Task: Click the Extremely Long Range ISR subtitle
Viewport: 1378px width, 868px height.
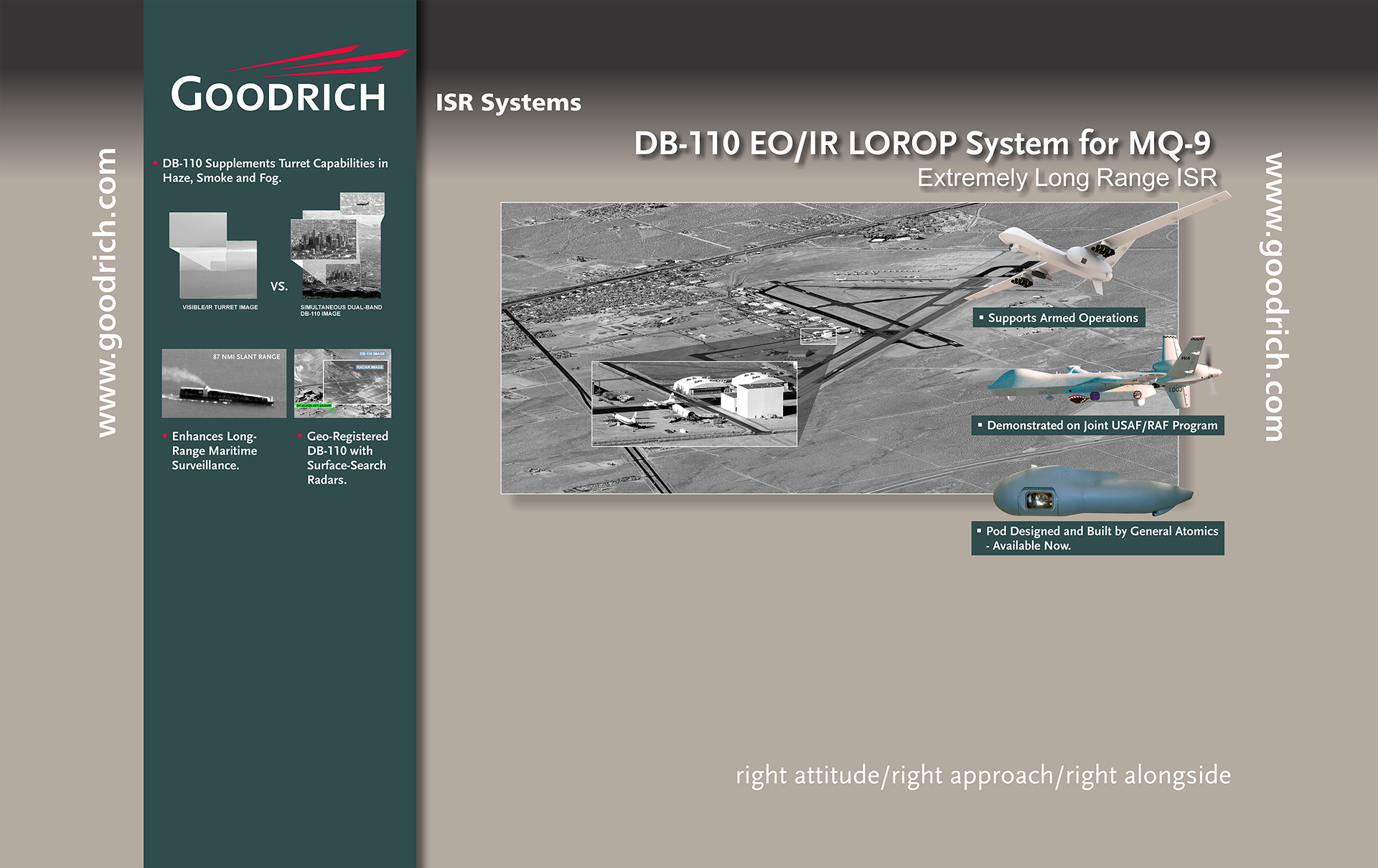Action: [x=1067, y=178]
